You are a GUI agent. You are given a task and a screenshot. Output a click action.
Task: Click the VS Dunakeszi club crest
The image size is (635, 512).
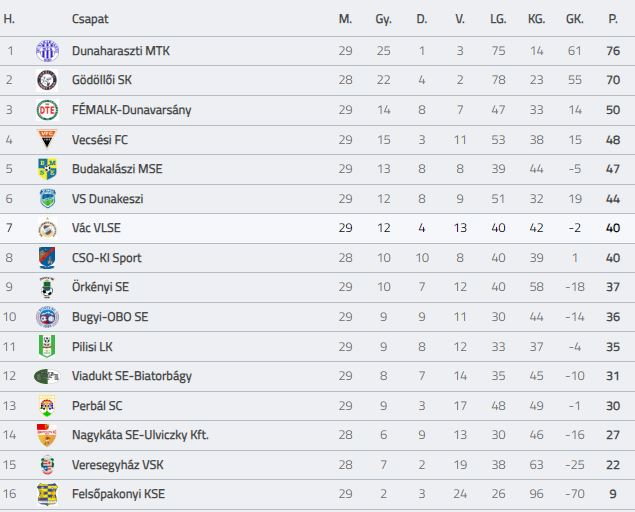pyautogui.click(x=47, y=198)
